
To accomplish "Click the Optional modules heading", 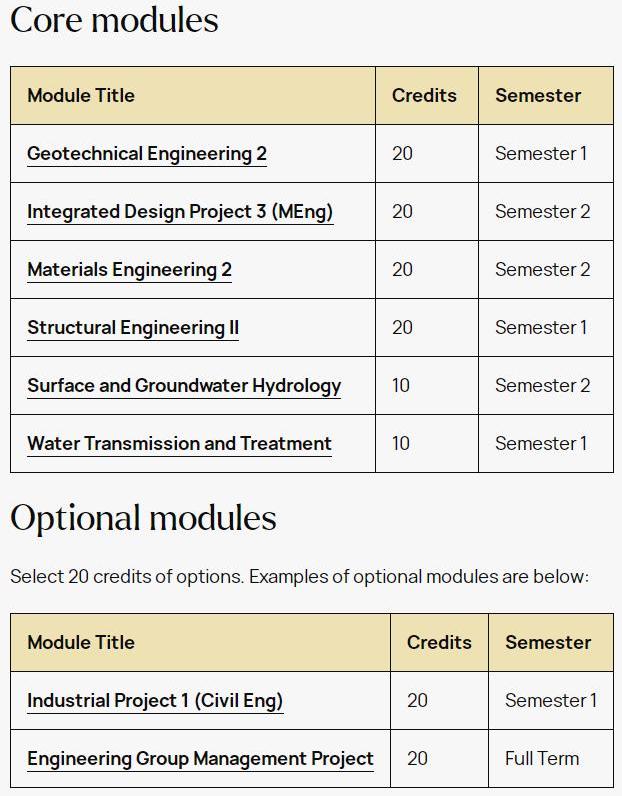I will coord(143,518).
